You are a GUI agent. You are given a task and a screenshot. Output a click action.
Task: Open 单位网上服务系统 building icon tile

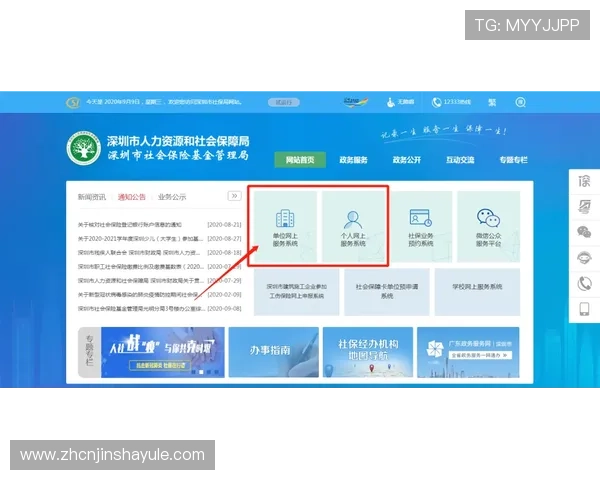[285, 227]
